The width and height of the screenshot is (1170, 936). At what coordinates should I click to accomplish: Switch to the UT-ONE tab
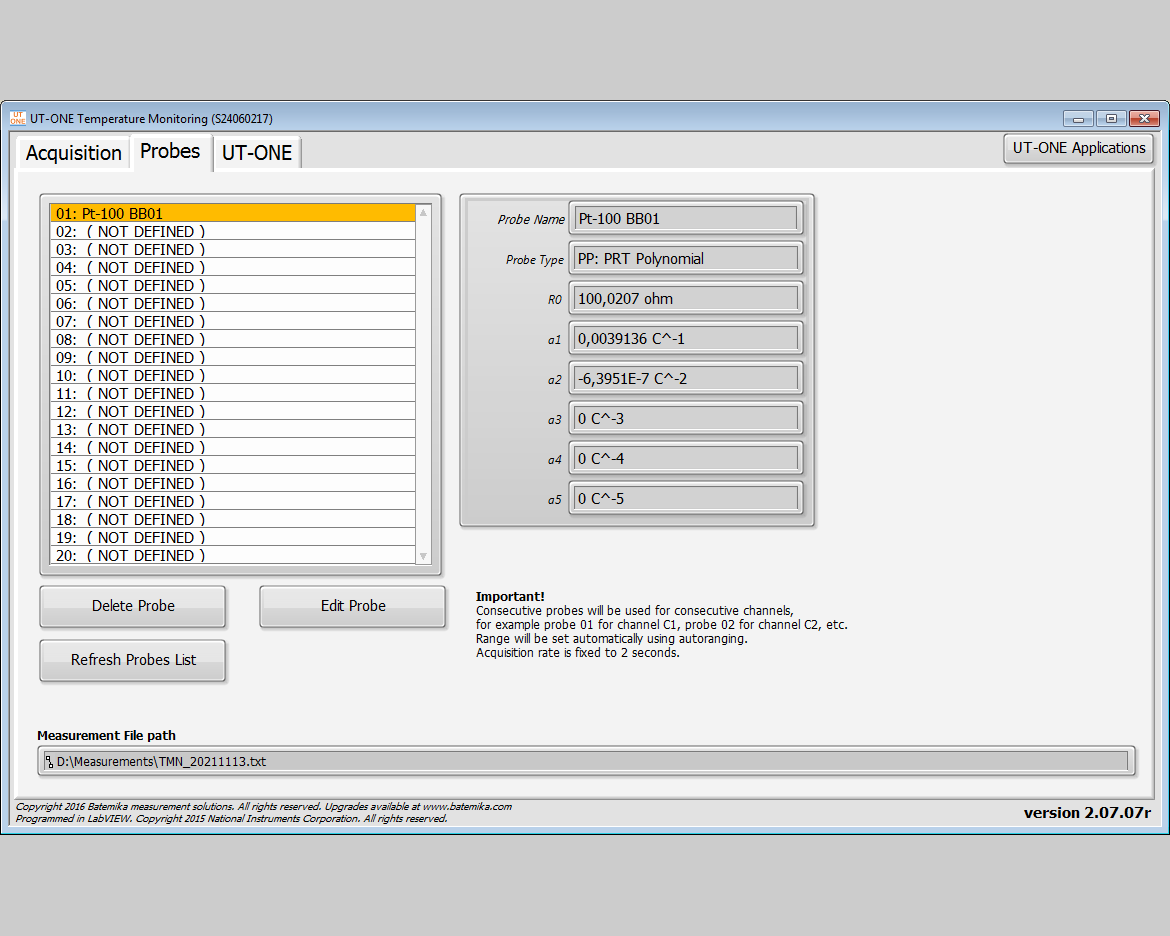click(x=256, y=152)
